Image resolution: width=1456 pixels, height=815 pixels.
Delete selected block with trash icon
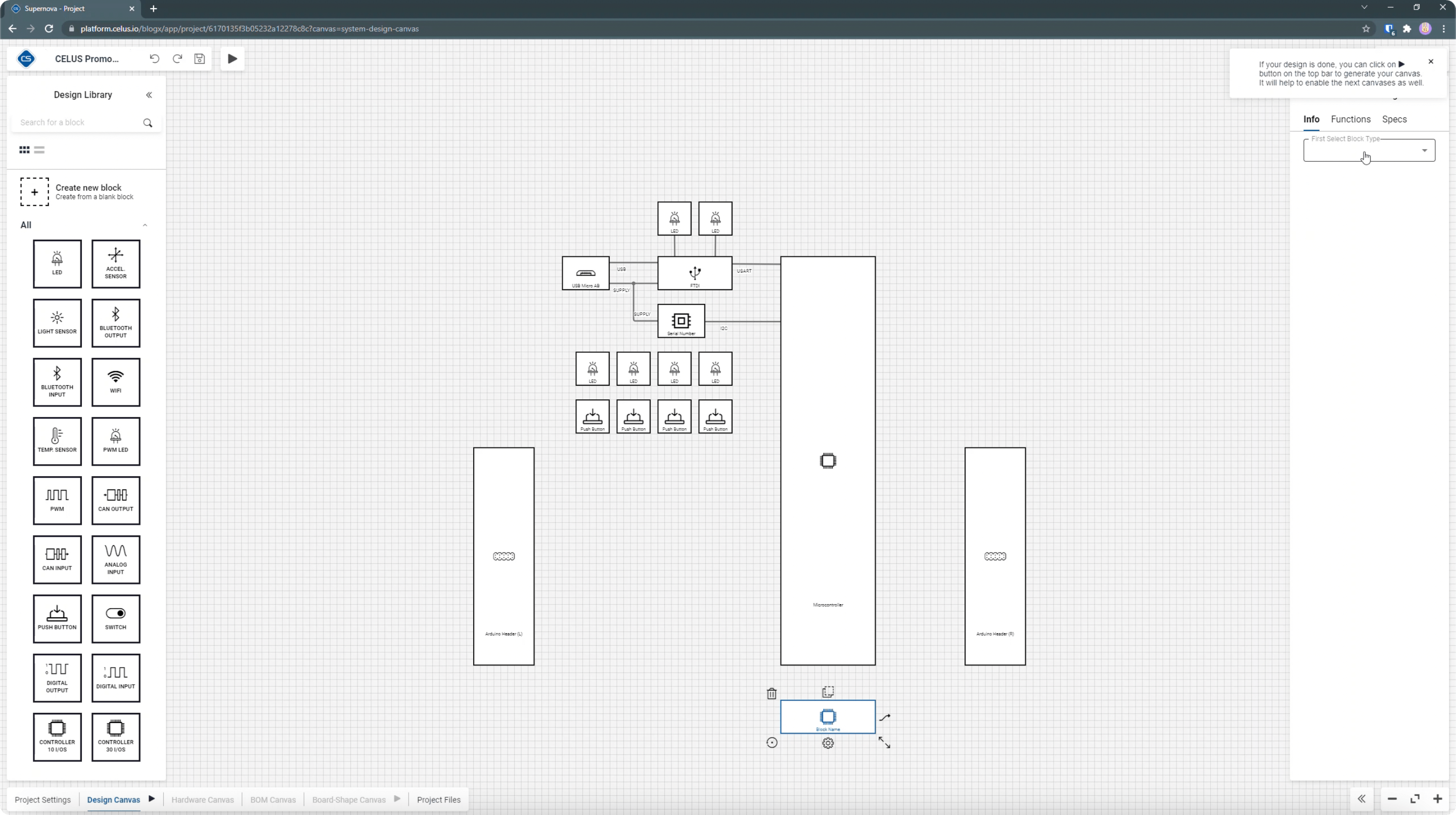coord(771,694)
